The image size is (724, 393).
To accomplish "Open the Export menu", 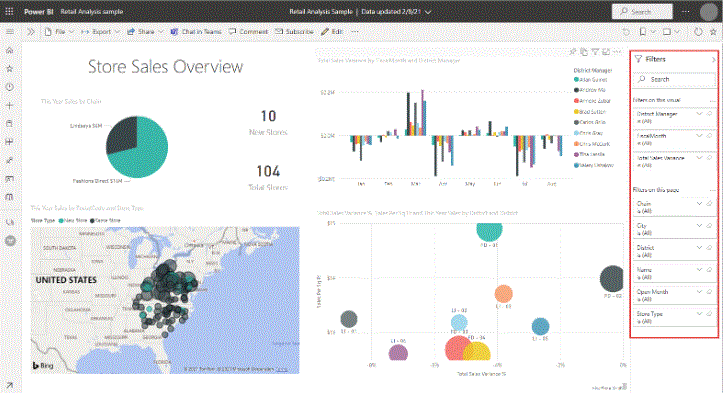I will [x=100, y=32].
